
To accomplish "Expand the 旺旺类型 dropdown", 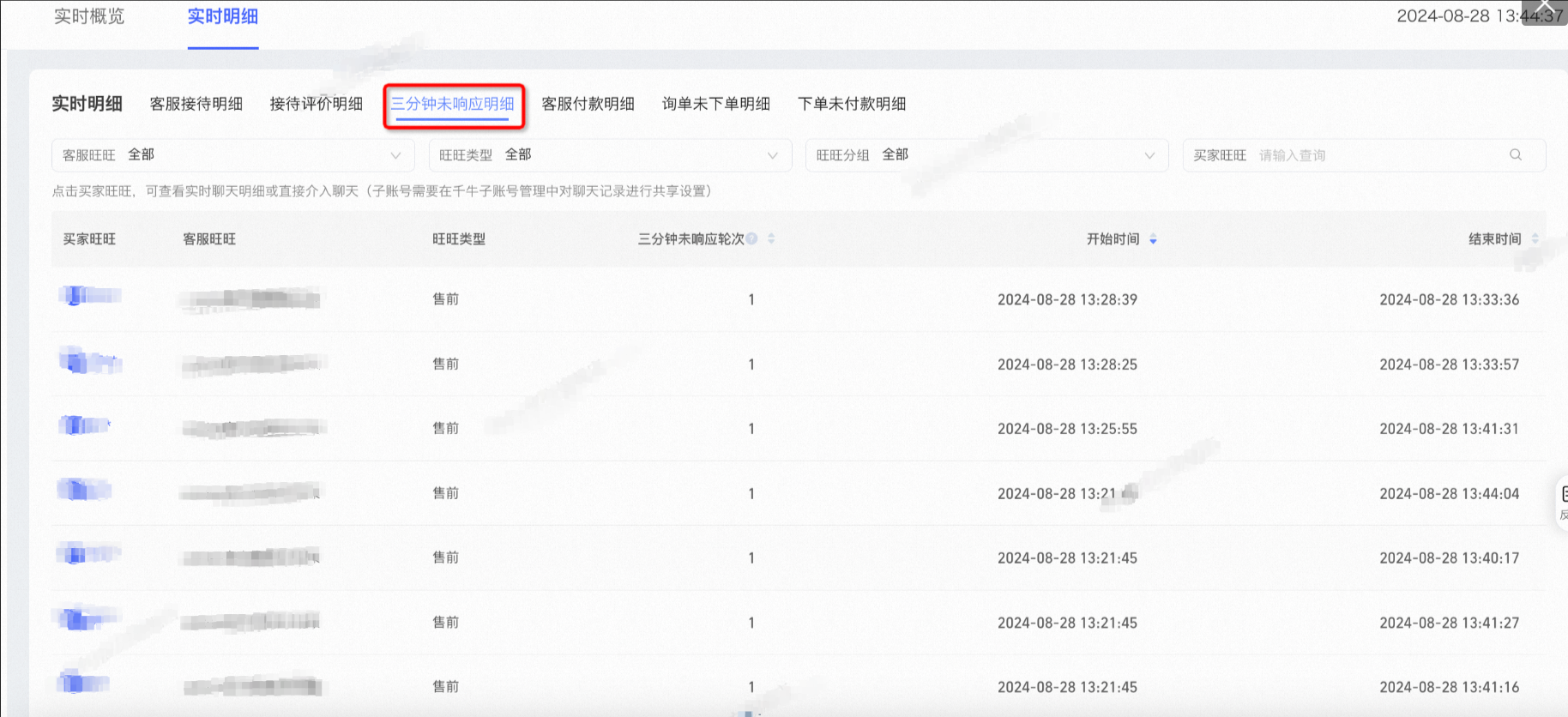I will click(x=610, y=155).
